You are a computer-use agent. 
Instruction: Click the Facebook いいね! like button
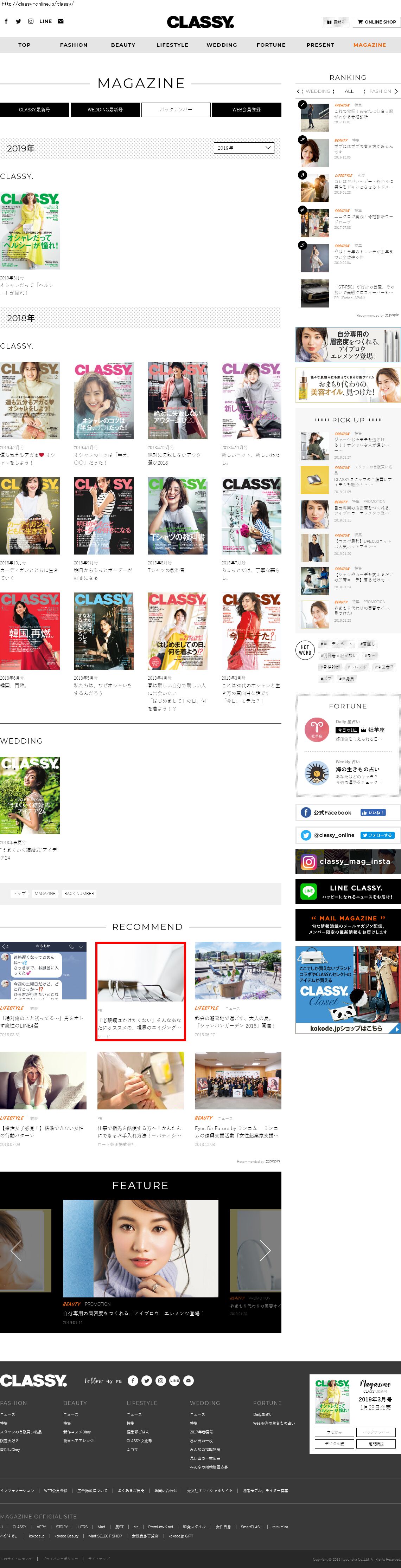(x=373, y=812)
